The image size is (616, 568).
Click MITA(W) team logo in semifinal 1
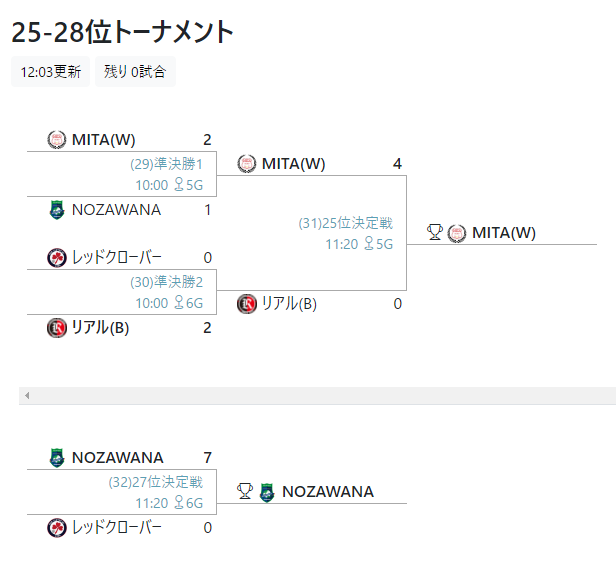(57, 140)
